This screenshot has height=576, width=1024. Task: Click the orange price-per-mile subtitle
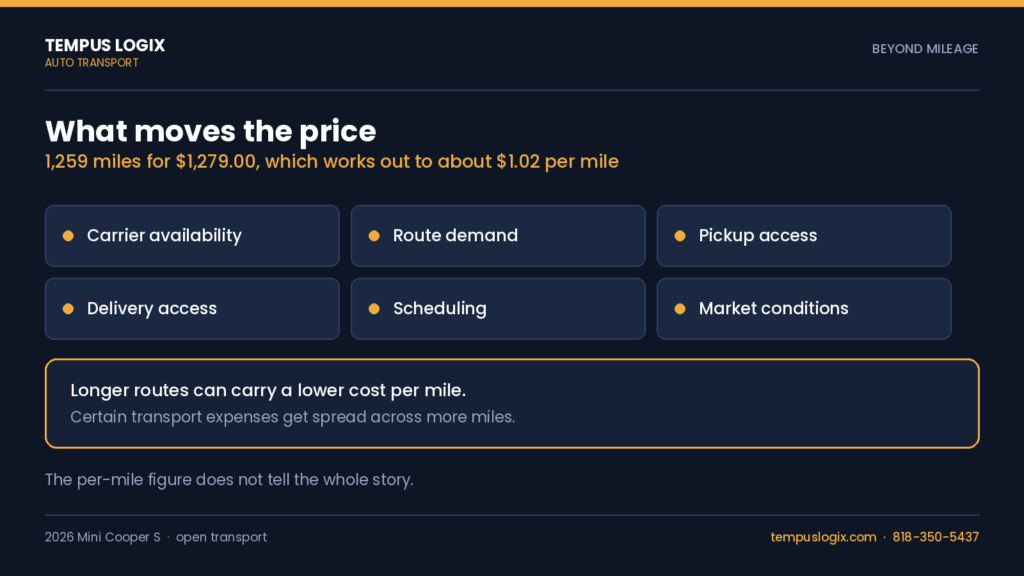click(332, 162)
